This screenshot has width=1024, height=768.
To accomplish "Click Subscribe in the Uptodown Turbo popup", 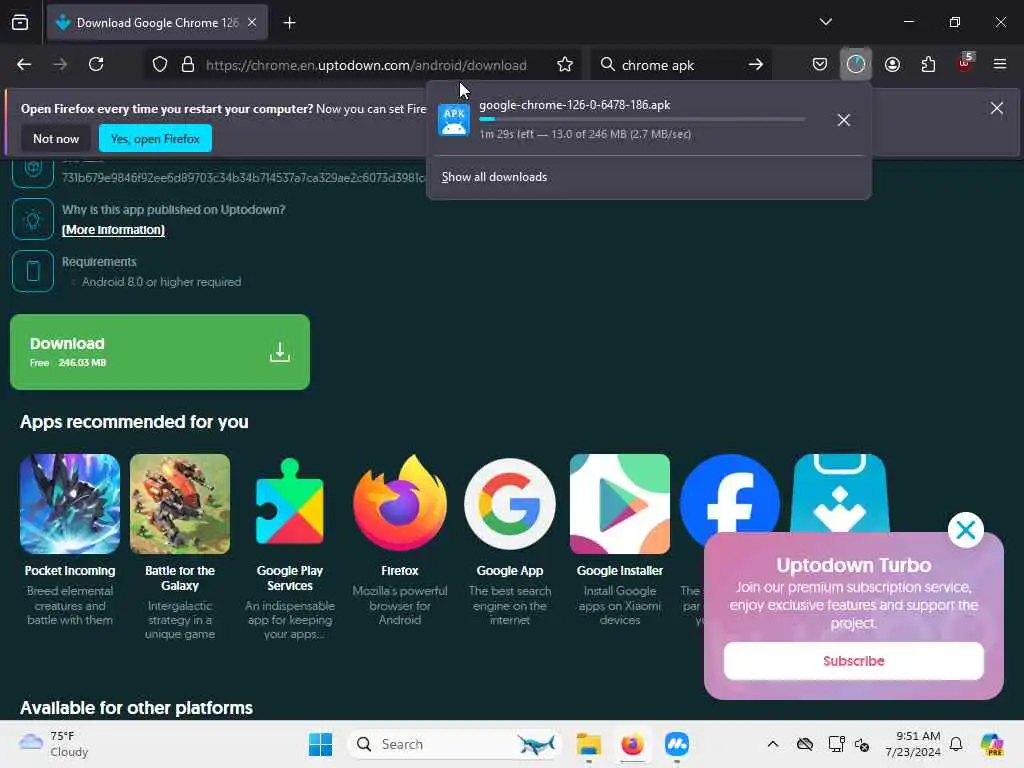I will tap(854, 661).
